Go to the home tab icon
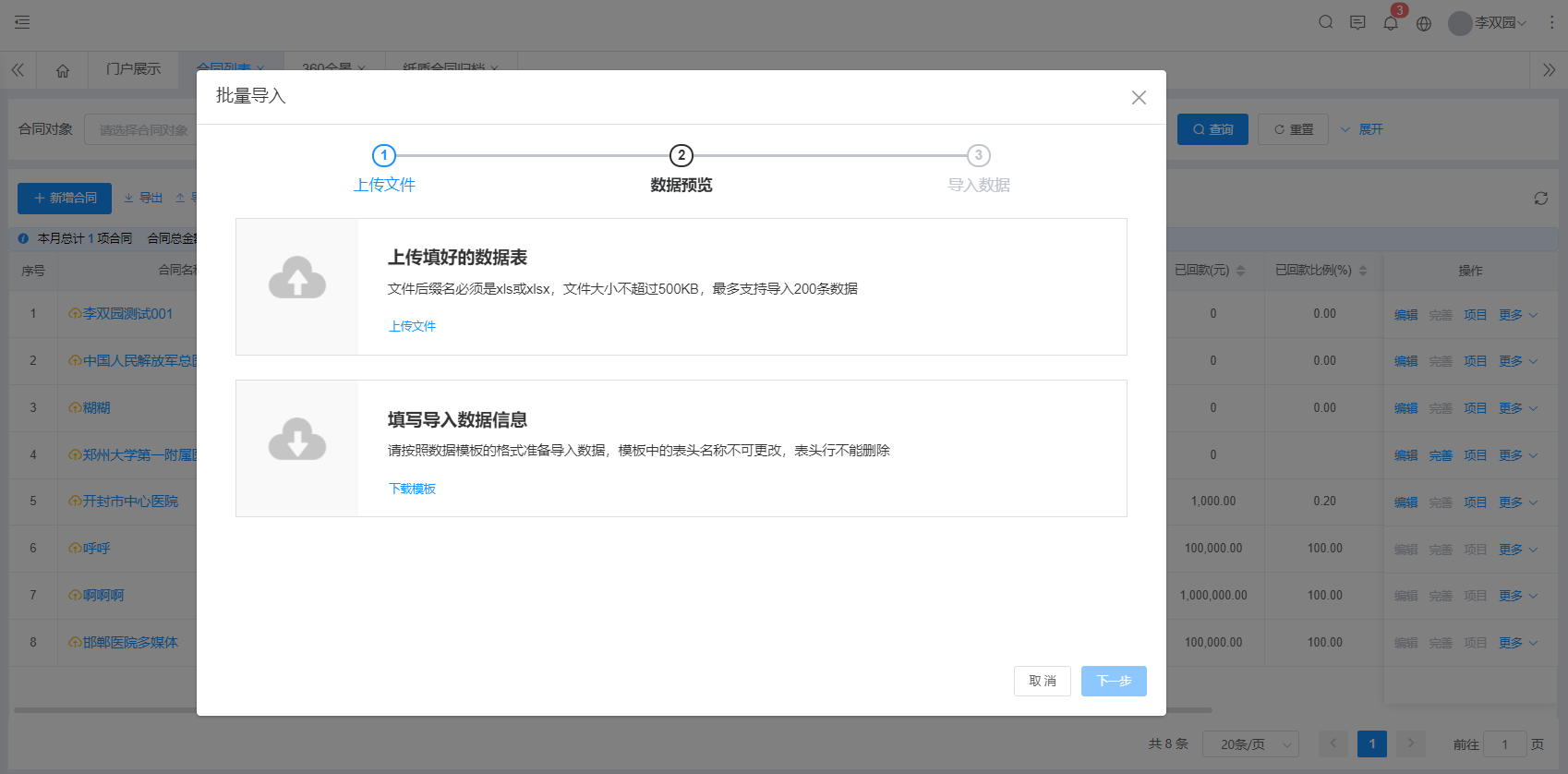Image resolution: width=1568 pixels, height=774 pixels. [x=63, y=70]
